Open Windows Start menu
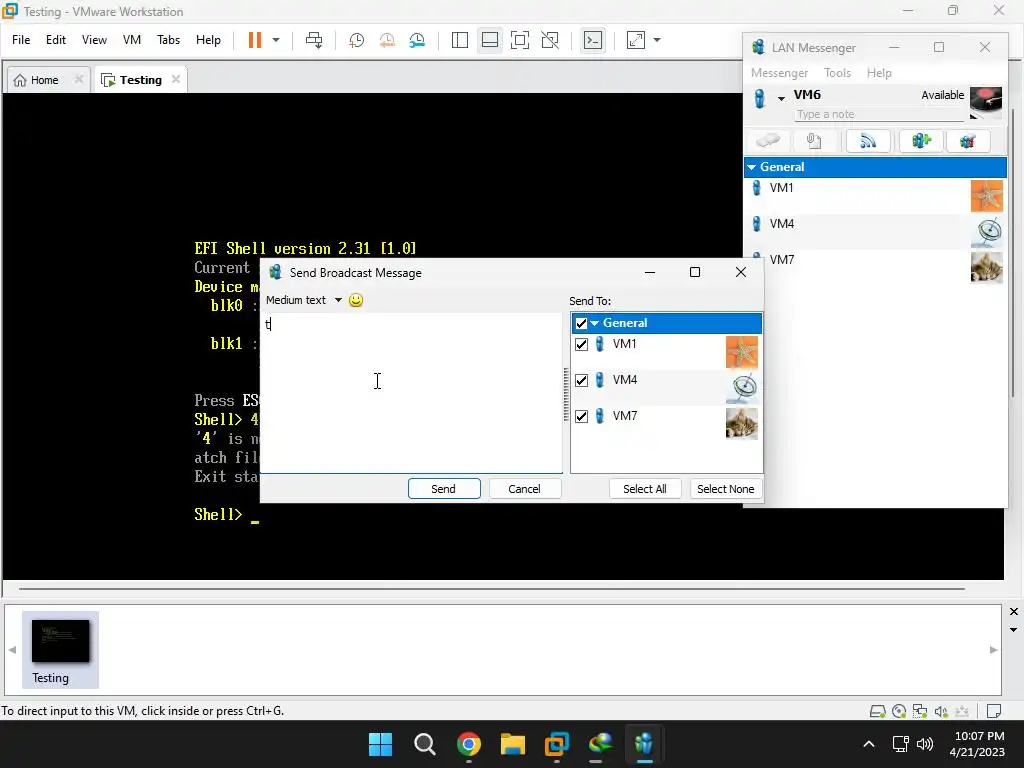 381,744
